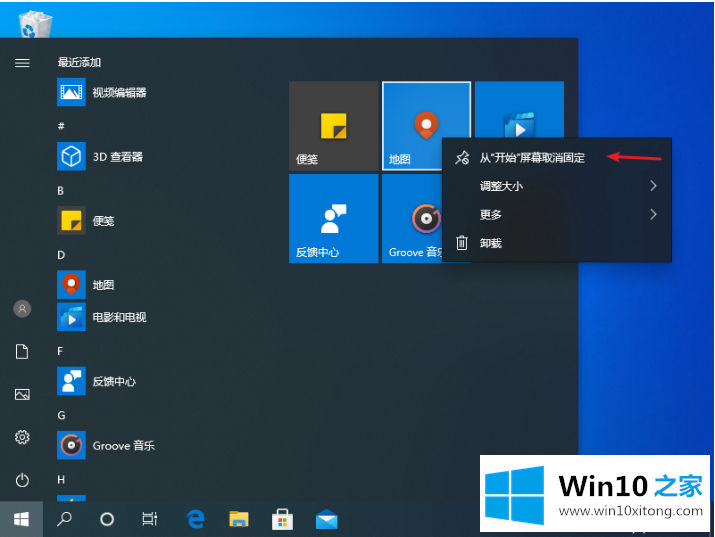Open the Feedback Hub tile

click(334, 218)
